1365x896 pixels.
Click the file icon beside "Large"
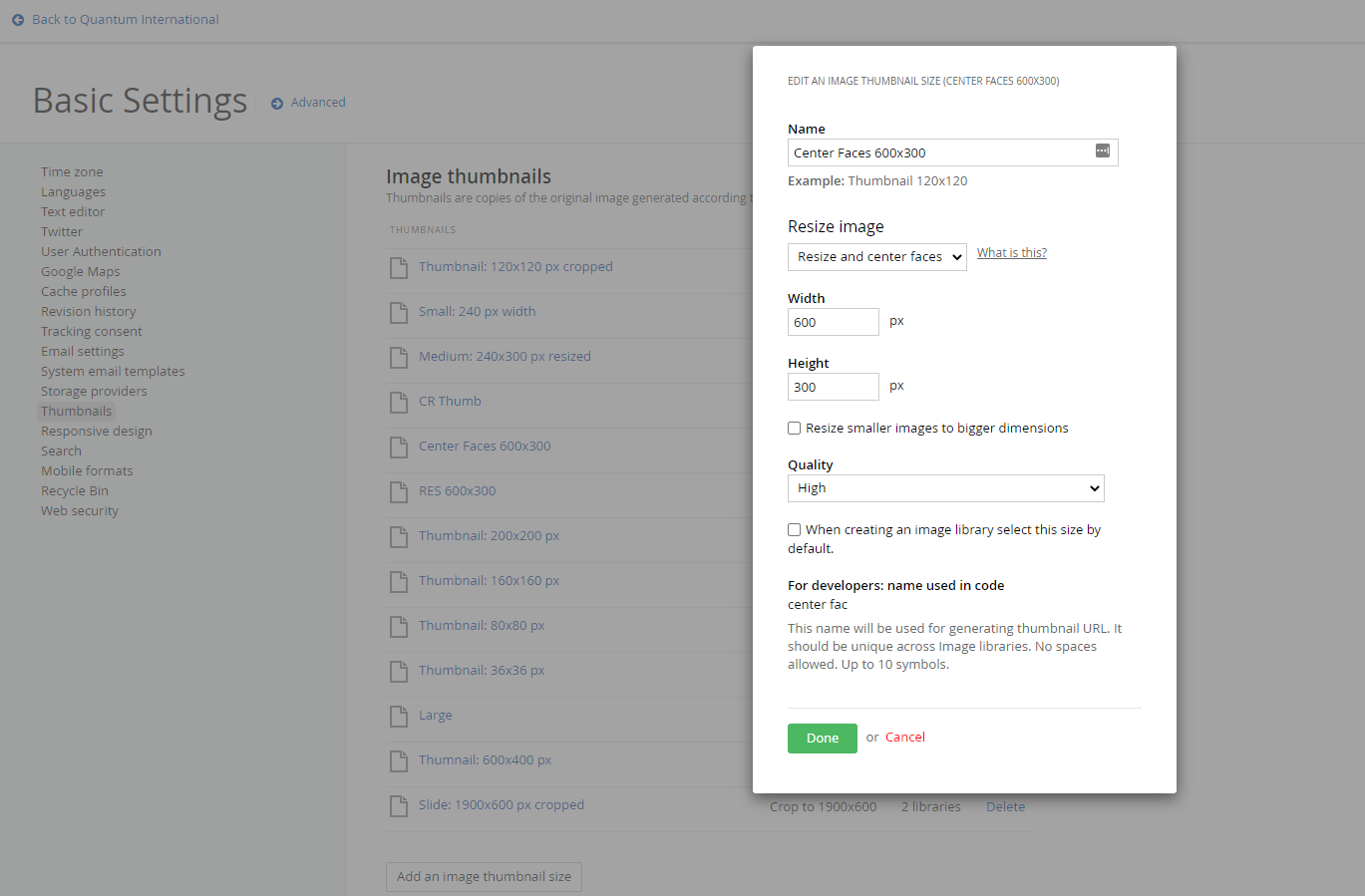(399, 715)
